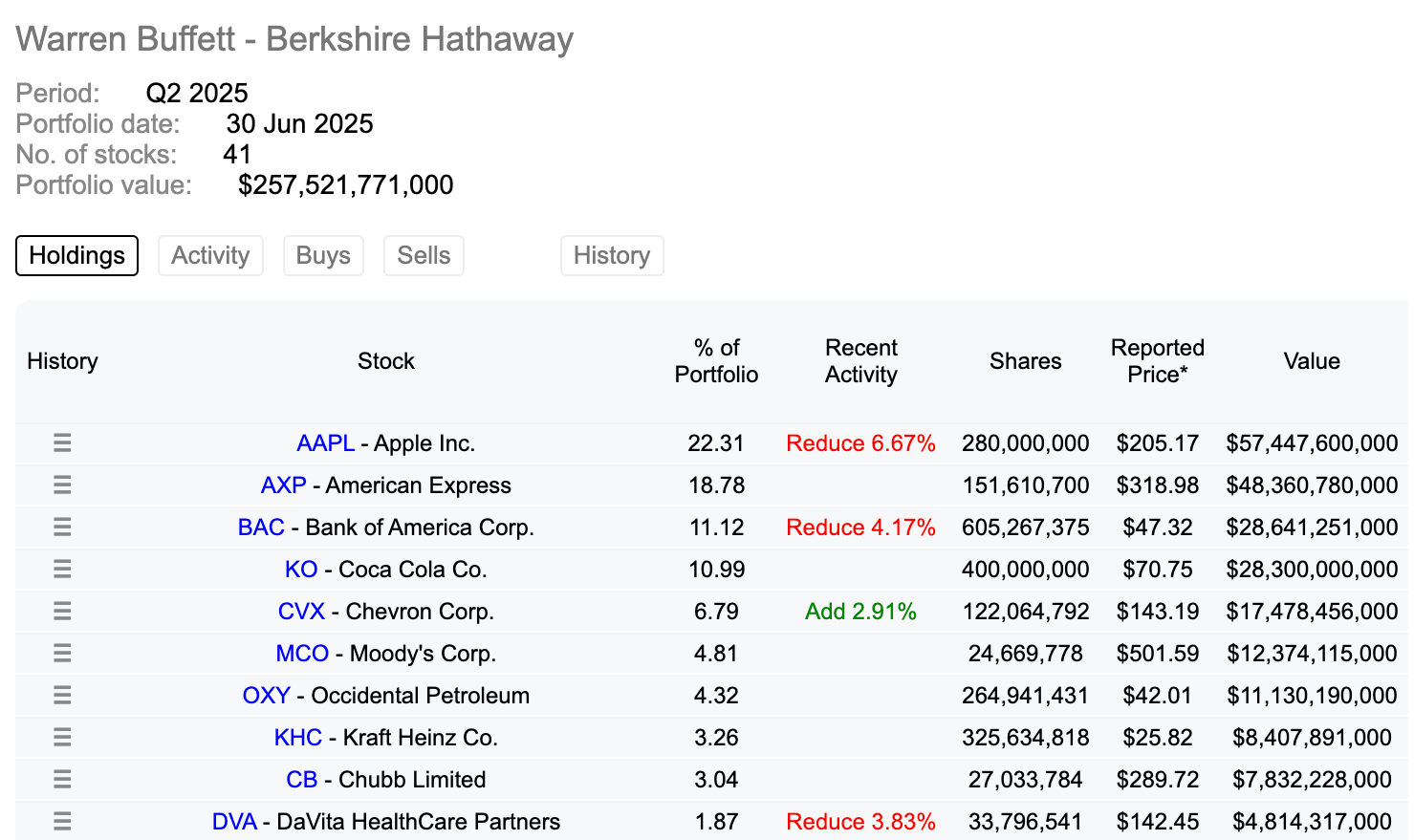The width and height of the screenshot is (1414, 840).
Task: Select the portfolio value $257,521,771,000
Action: pyautogui.click(x=346, y=185)
